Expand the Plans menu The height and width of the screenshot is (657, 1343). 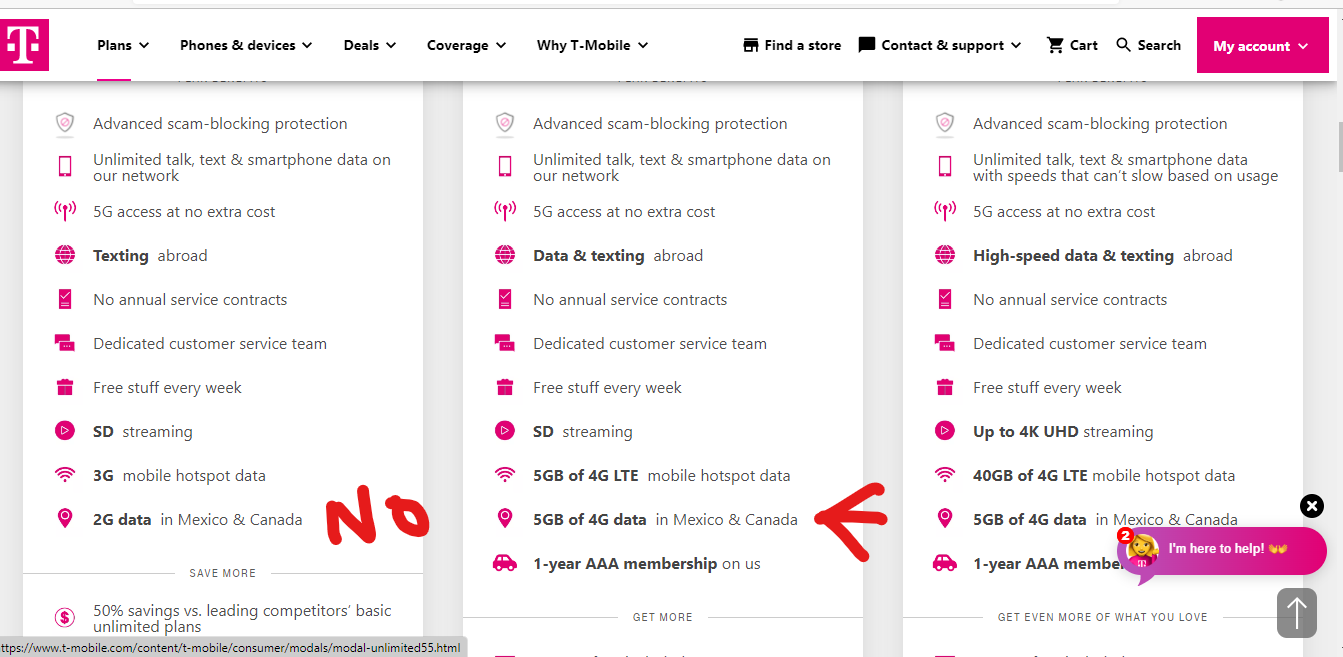123,45
